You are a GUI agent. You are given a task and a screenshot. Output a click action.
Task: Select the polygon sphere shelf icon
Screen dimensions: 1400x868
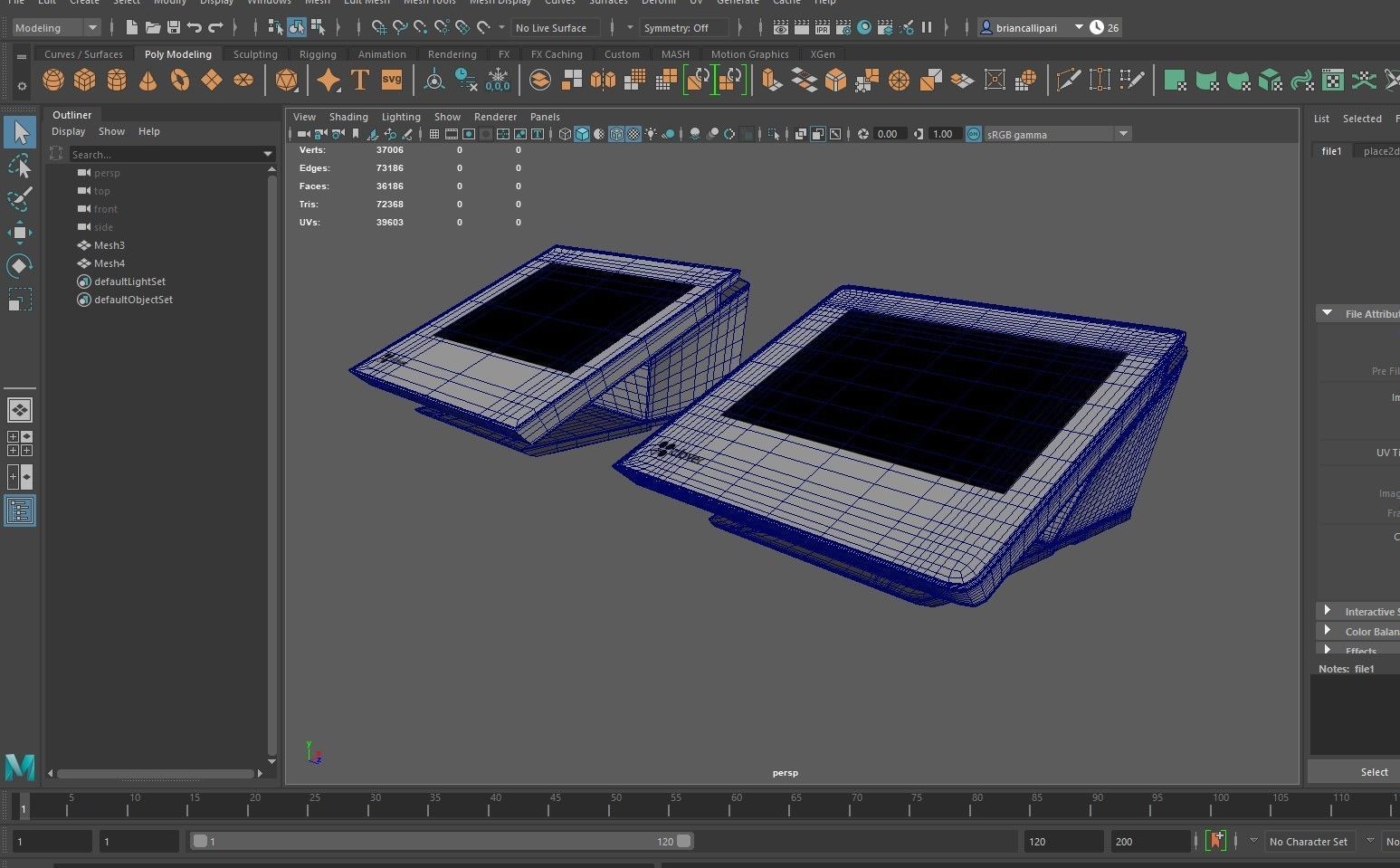pyautogui.click(x=53, y=81)
